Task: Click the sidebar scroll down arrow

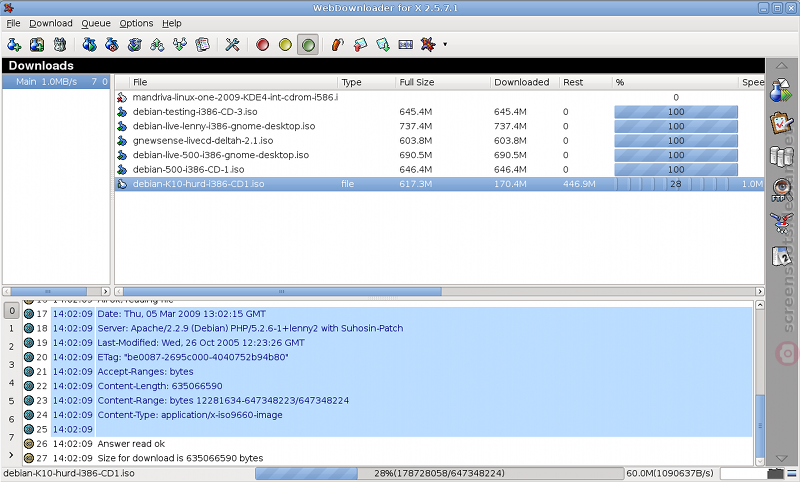Action: point(782,459)
